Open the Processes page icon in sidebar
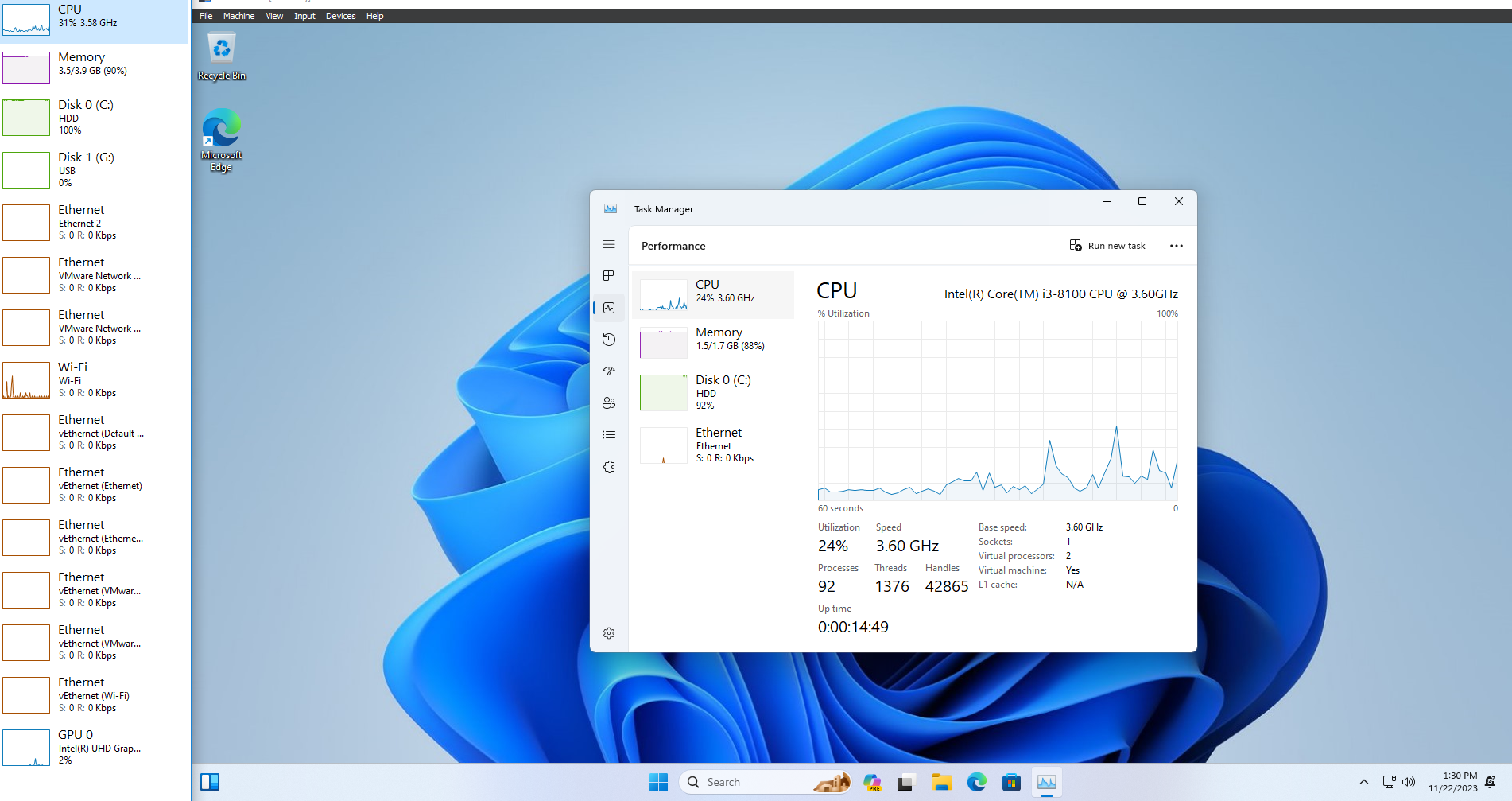The height and width of the screenshot is (801, 1512). tap(609, 276)
